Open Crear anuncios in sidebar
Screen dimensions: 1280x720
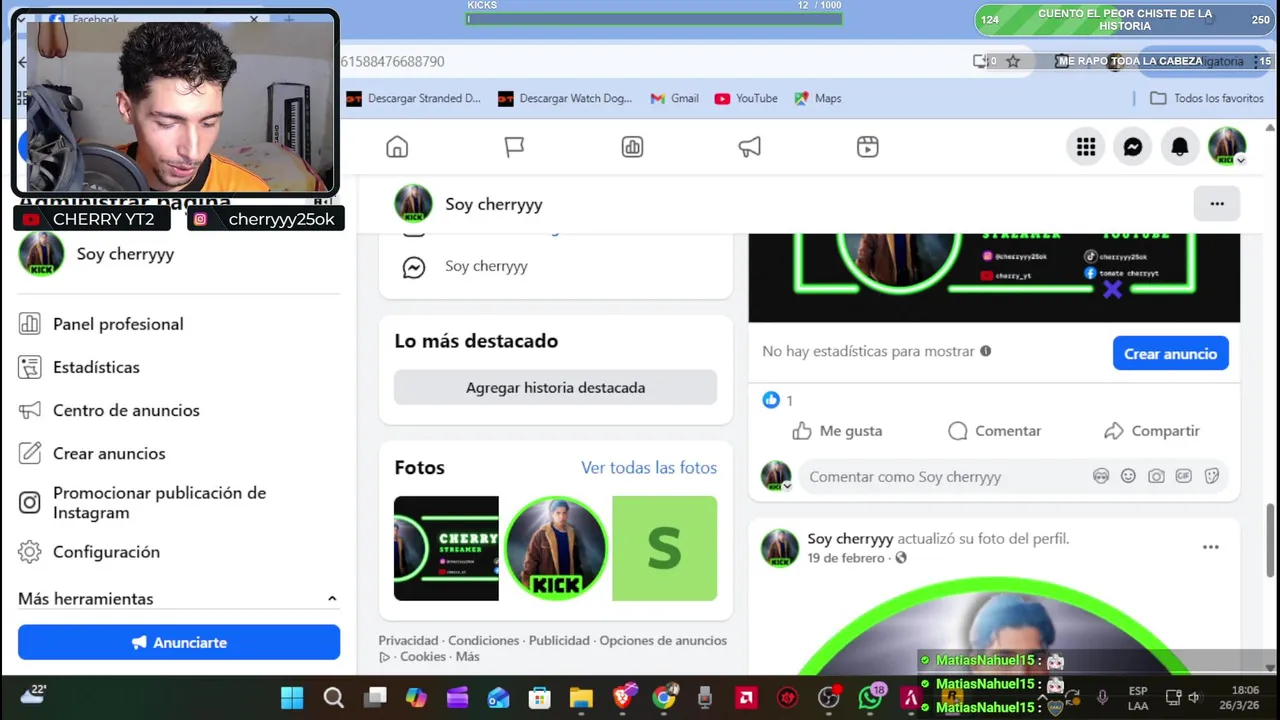point(109,453)
